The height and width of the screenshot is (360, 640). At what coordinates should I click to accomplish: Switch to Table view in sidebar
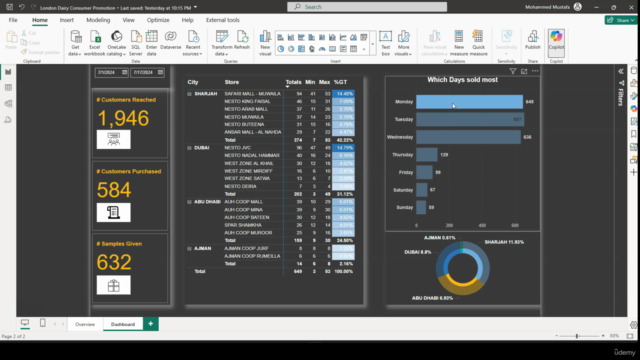coord(8,88)
